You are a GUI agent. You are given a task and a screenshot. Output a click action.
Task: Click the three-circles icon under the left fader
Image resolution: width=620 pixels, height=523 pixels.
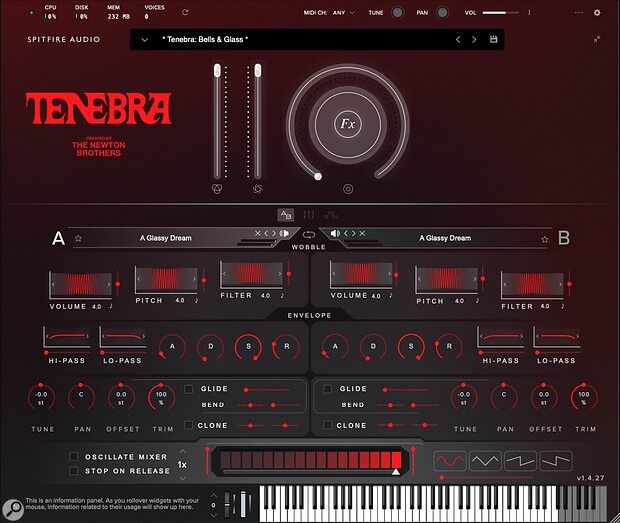pos(217,189)
